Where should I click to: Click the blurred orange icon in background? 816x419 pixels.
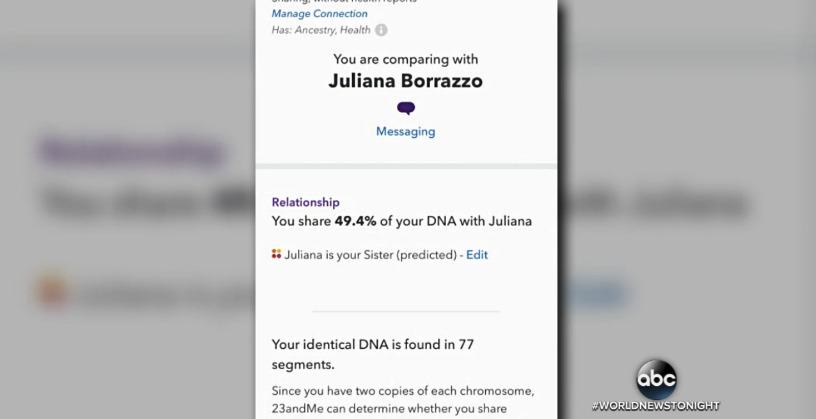click(x=53, y=291)
